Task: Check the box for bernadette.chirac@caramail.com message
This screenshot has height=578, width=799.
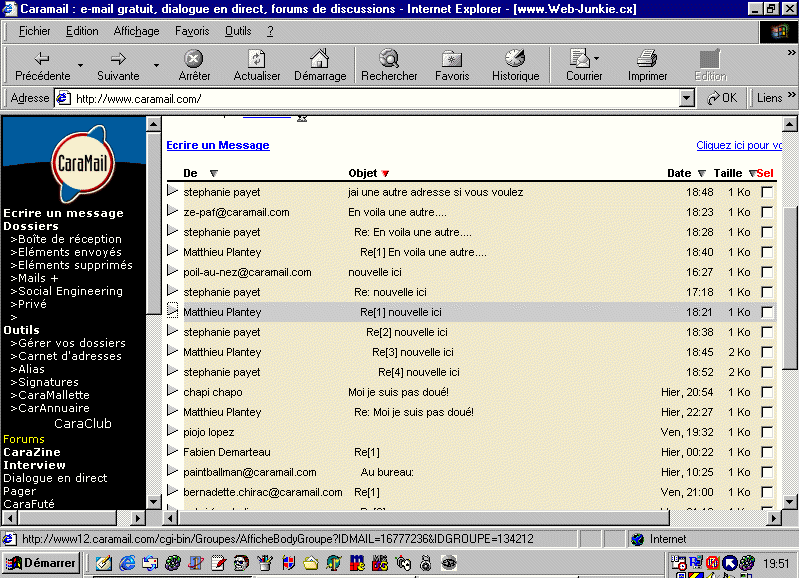Action: pos(767,492)
